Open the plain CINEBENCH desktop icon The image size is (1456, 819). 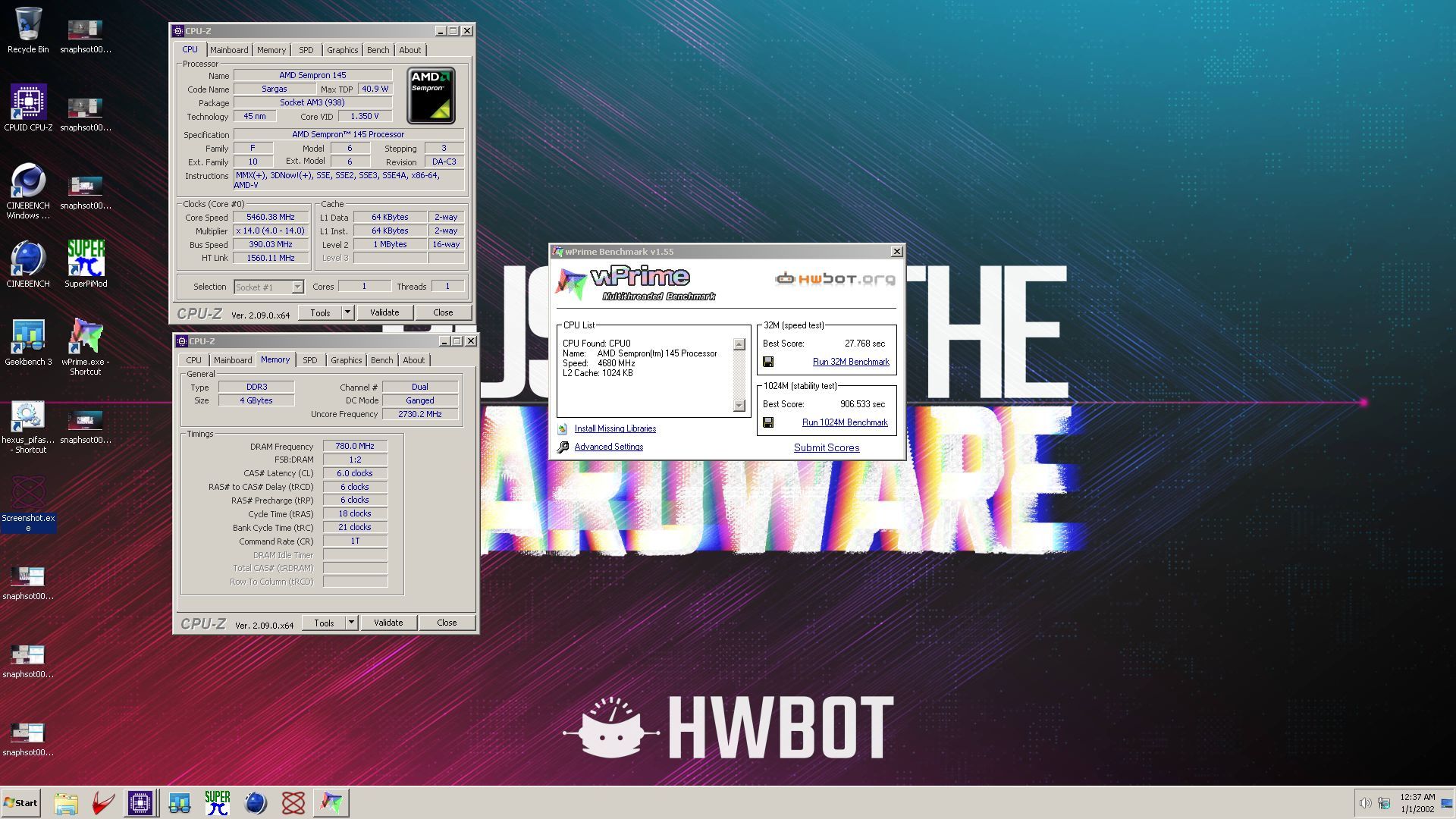[x=28, y=264]
